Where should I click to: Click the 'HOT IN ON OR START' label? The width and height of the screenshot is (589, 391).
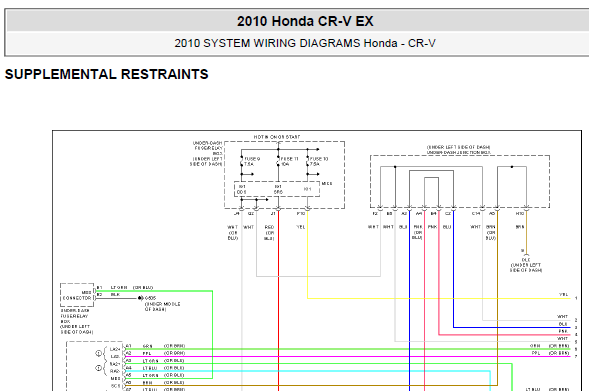click(277, 137)
